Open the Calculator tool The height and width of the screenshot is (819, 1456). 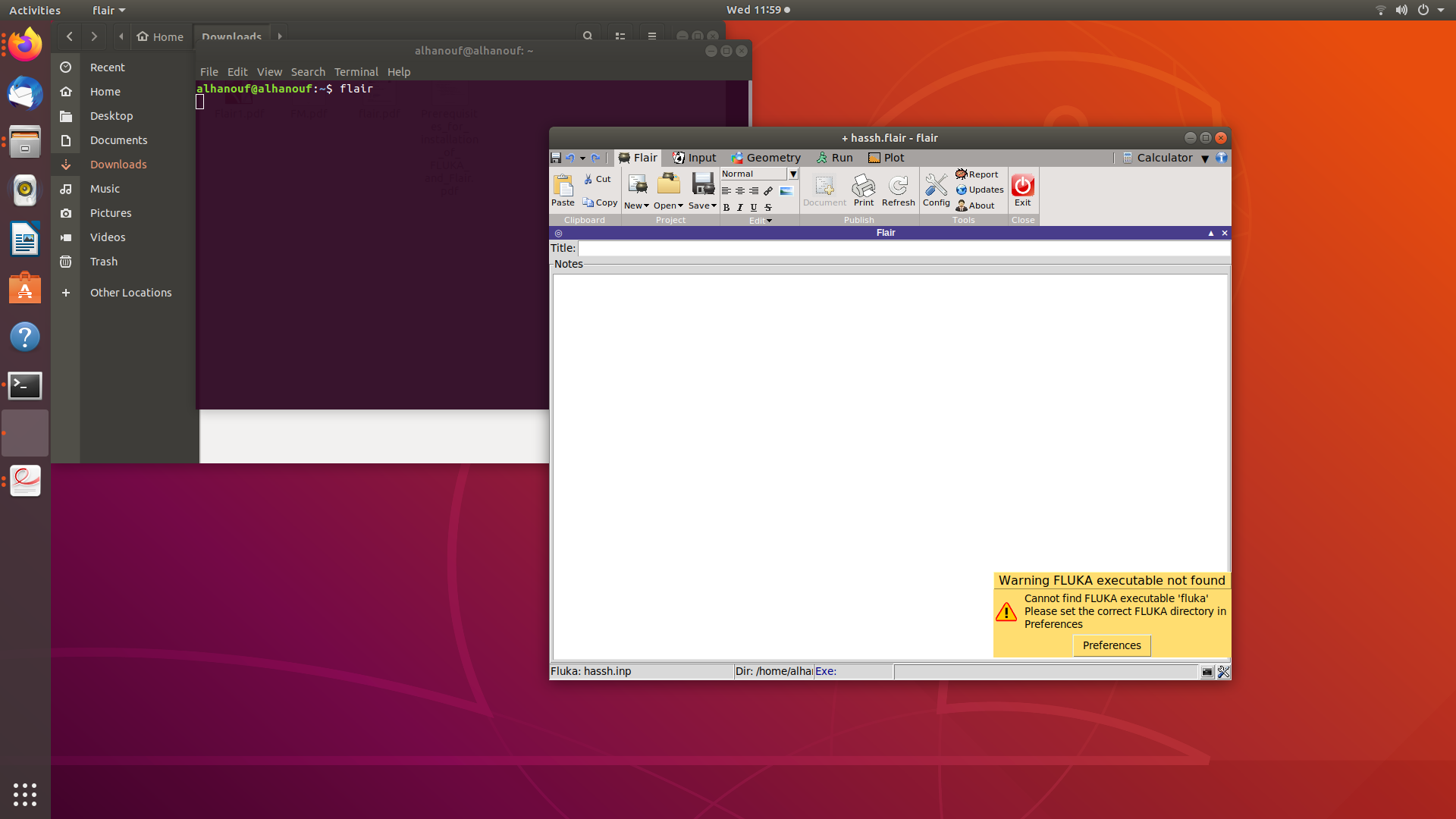pyautogui.click(x=1157, y=158)
